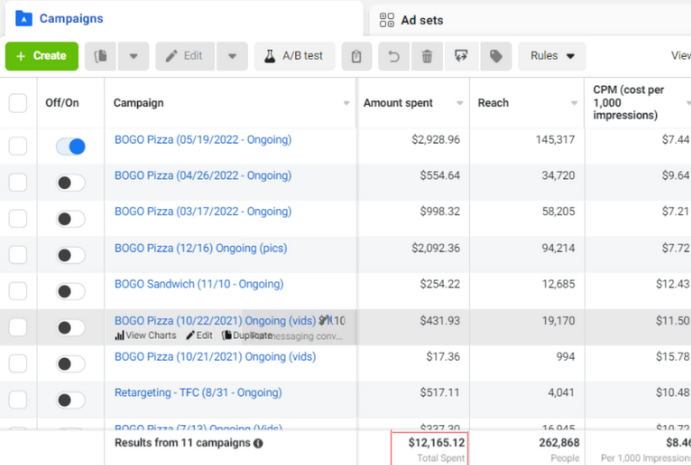The image size is (691, 465).
Task: Click the undo arrow icon
Action: tap(393, 56)
